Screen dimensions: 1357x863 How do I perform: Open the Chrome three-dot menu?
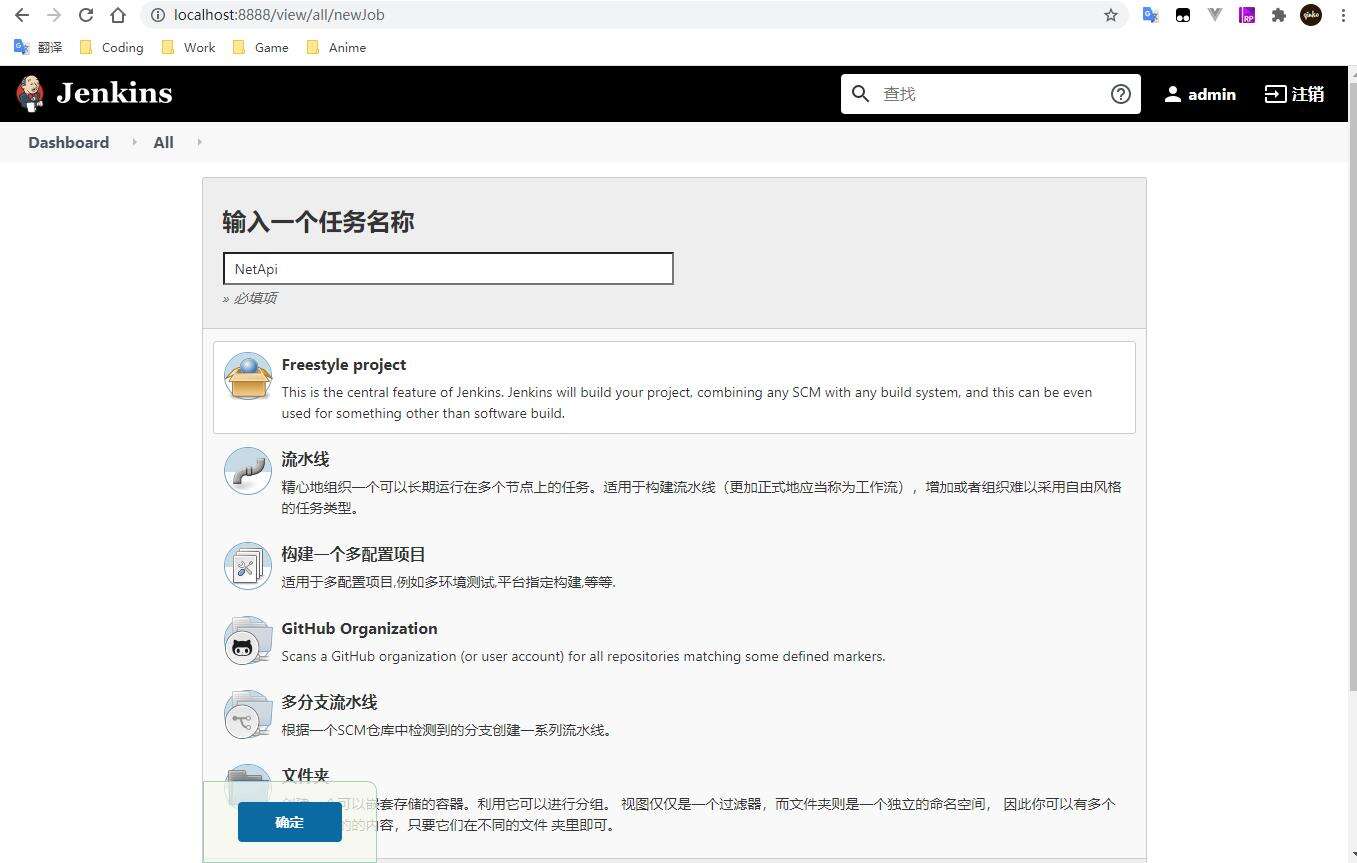click(1343, 15)
